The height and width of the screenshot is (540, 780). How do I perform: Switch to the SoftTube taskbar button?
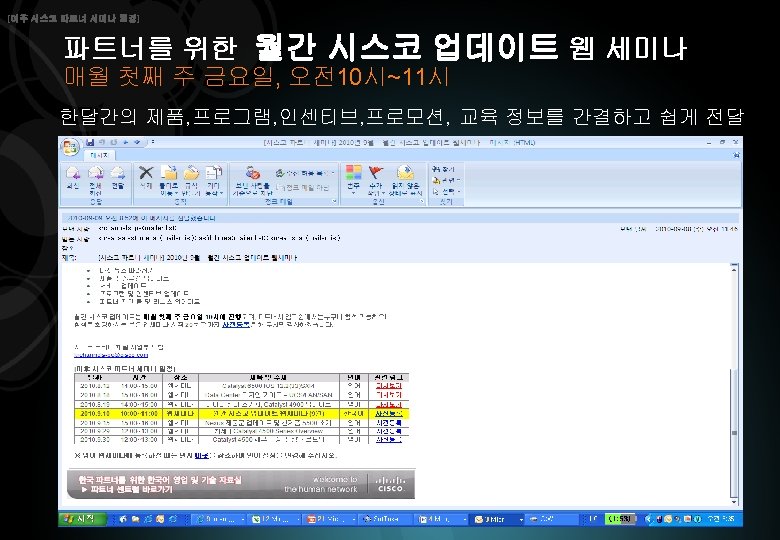(385, 519)
